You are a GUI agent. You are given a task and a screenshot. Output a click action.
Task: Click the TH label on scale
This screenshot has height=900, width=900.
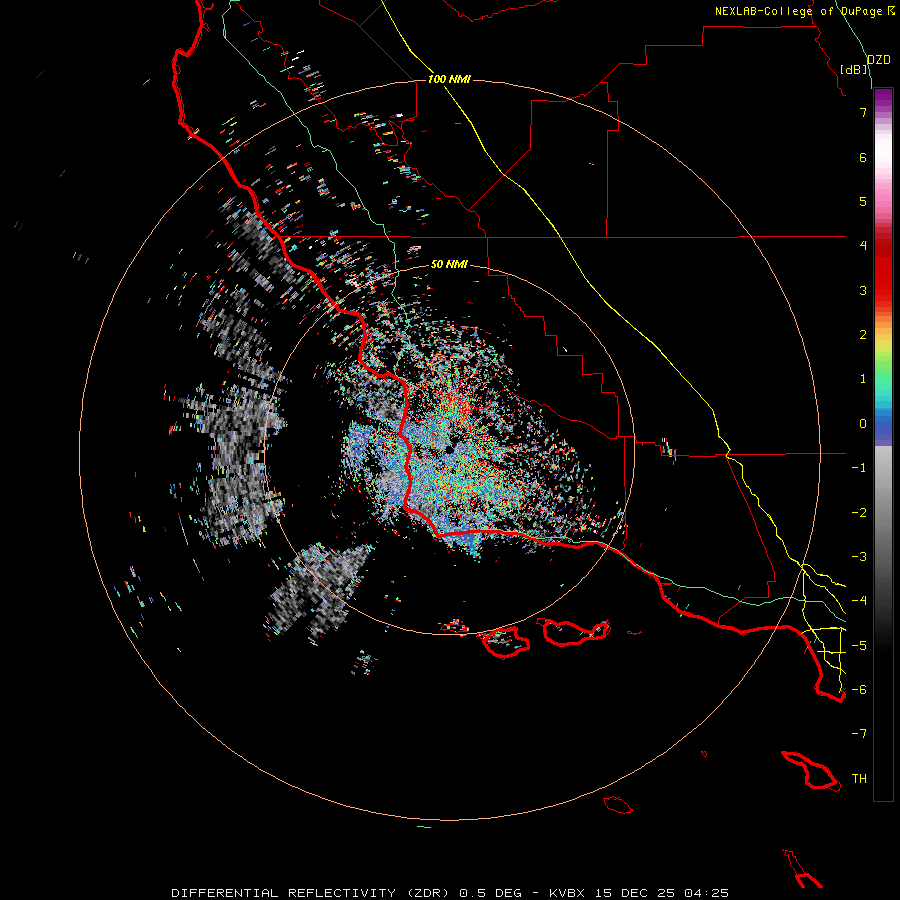coord(859,779)
